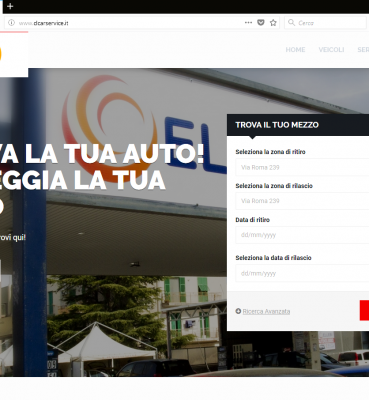Viewport: 369px width, 400px height.
Task: Click the search magnifier icon
Action: tap(291, 23)
